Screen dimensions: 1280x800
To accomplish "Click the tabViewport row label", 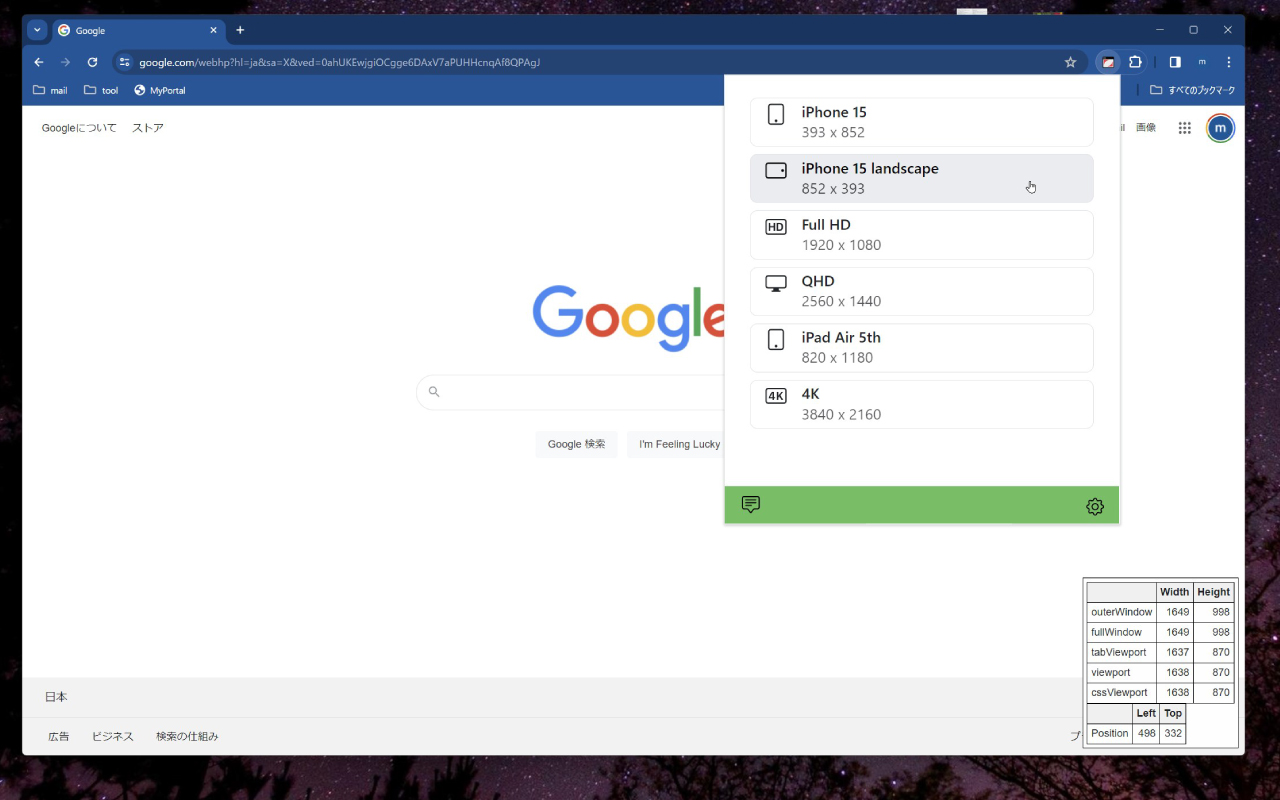I will pyautogui.click(x=1122, y=652).
